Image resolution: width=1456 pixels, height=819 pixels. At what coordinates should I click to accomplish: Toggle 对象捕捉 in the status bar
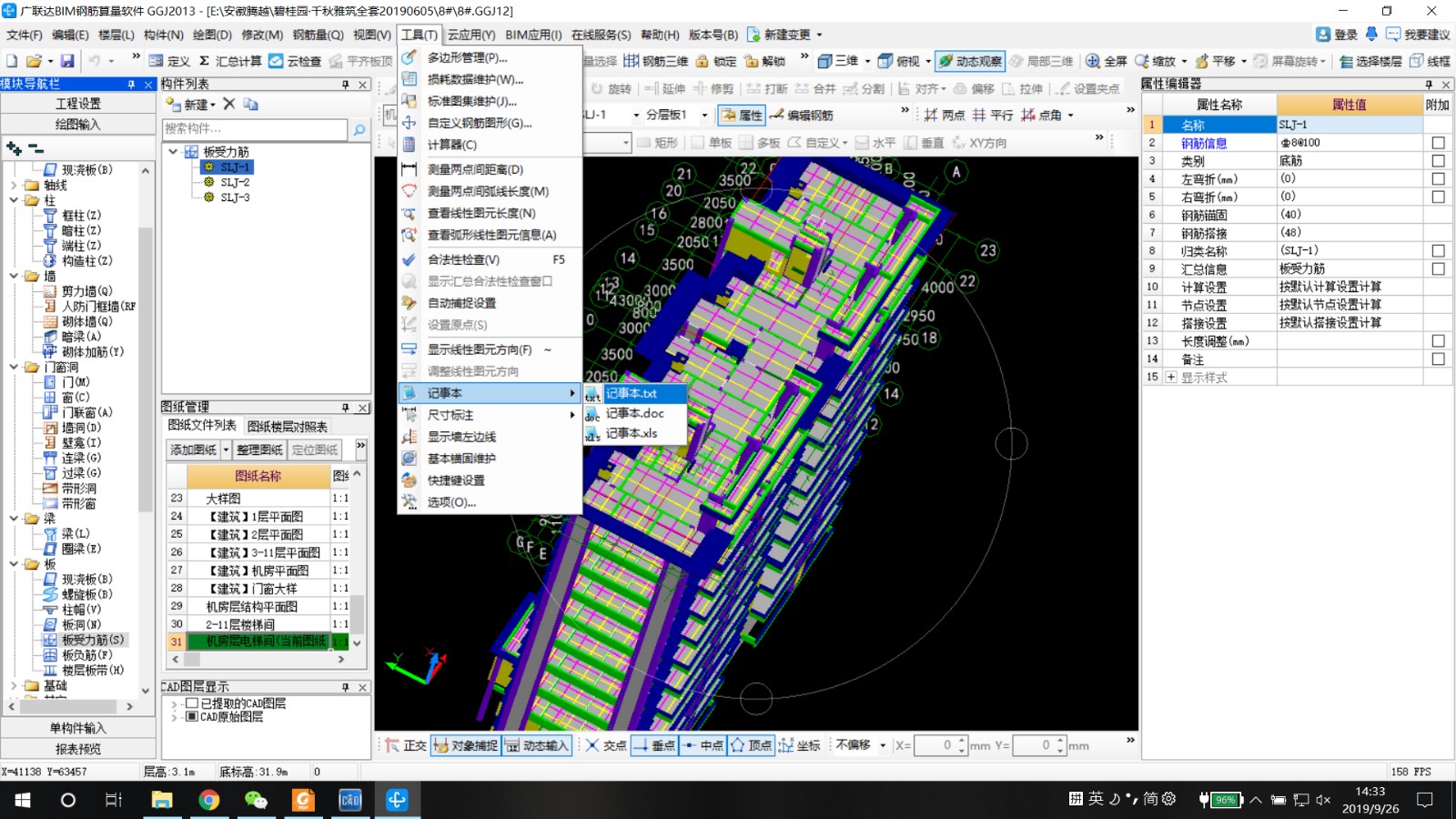465,745
